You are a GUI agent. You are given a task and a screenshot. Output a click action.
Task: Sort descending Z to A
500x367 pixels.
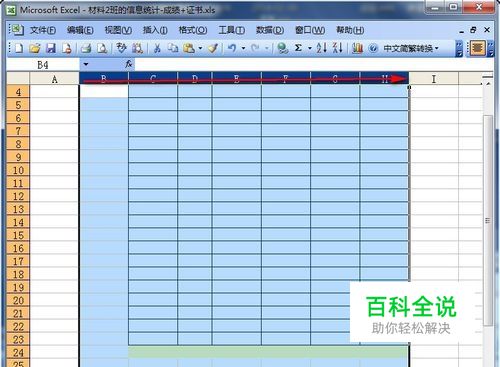337,48
